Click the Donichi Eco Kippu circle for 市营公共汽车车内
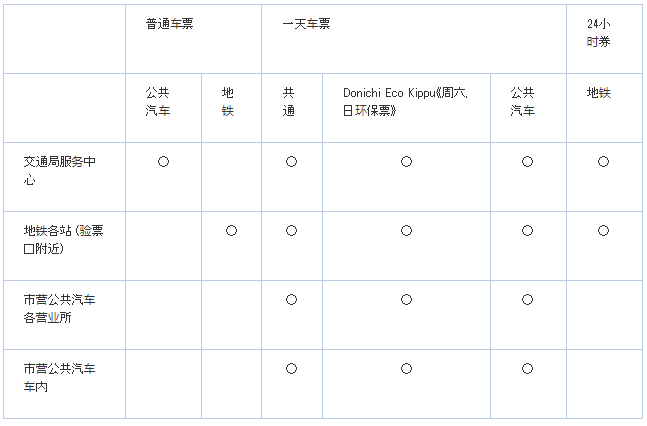Image resolution: width=647 pixels, height=426 pixels. (x=406, y=368)
